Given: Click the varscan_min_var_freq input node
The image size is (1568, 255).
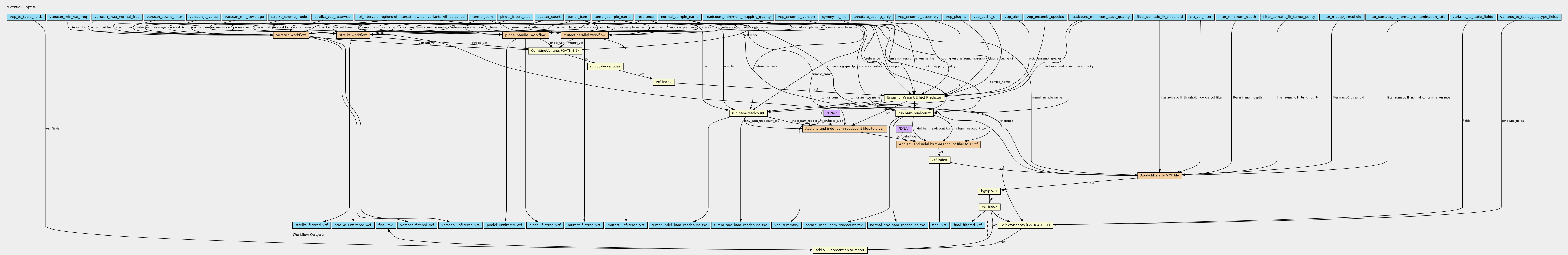Looking at the screenshot, I should (x=68, y=17).
